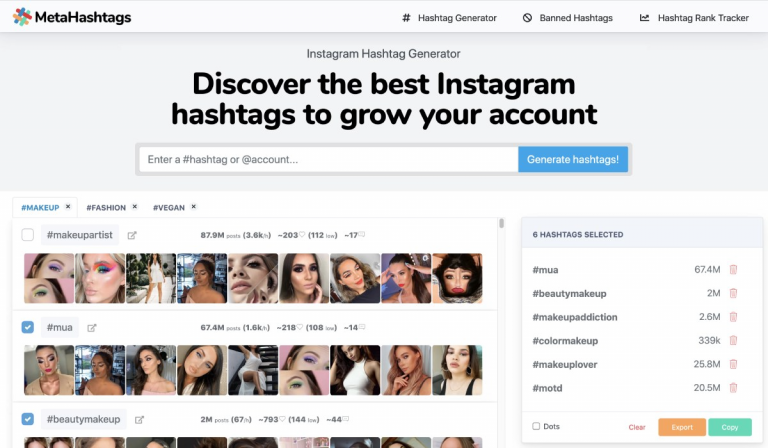The width and height of the screenshot is (768, 448).
Task: Open Banned Hashtags in the navigation
Action: pyautogui.click(x=568, y=18)
